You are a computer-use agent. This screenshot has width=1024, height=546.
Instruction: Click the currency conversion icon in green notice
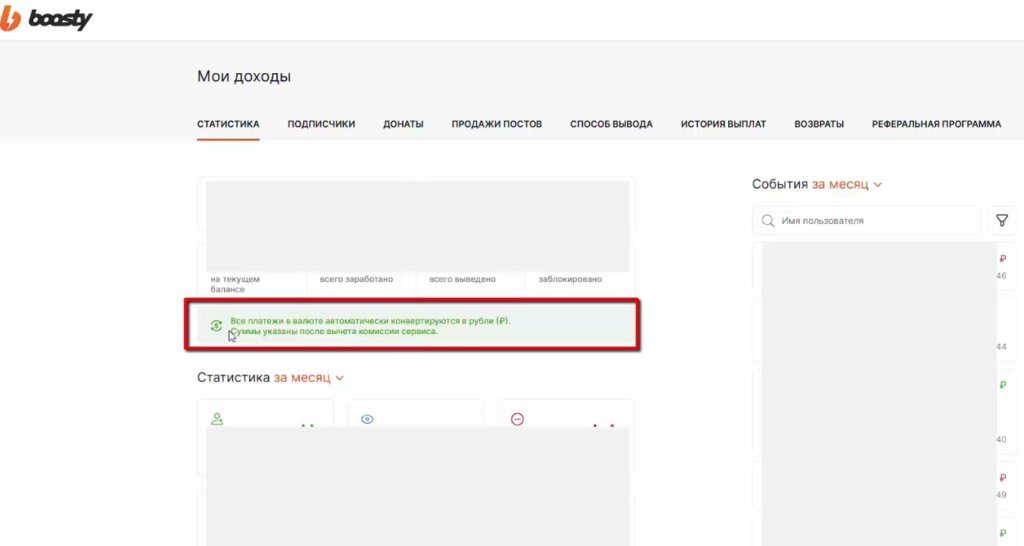[x=216, y=325]
